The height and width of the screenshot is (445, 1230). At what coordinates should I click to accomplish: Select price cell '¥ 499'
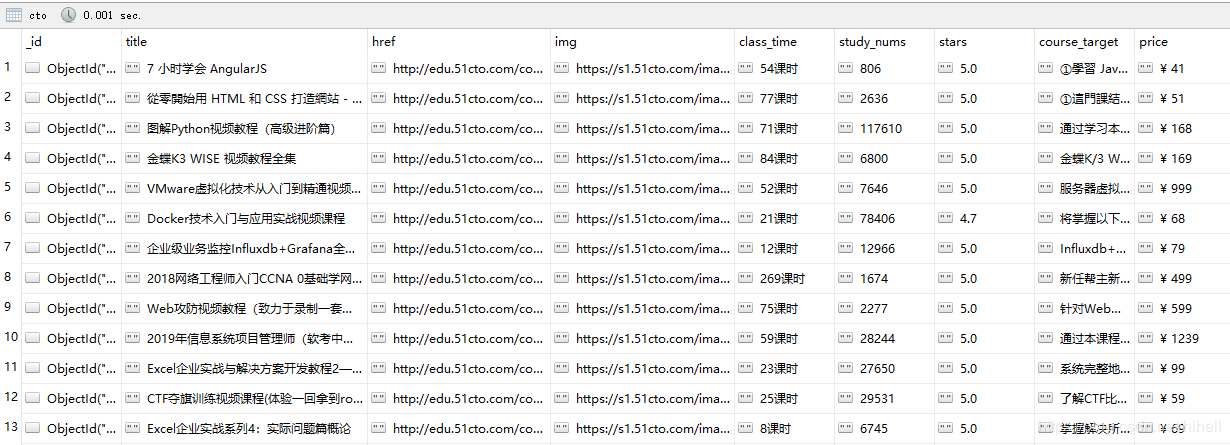[x=1182, y=279]
